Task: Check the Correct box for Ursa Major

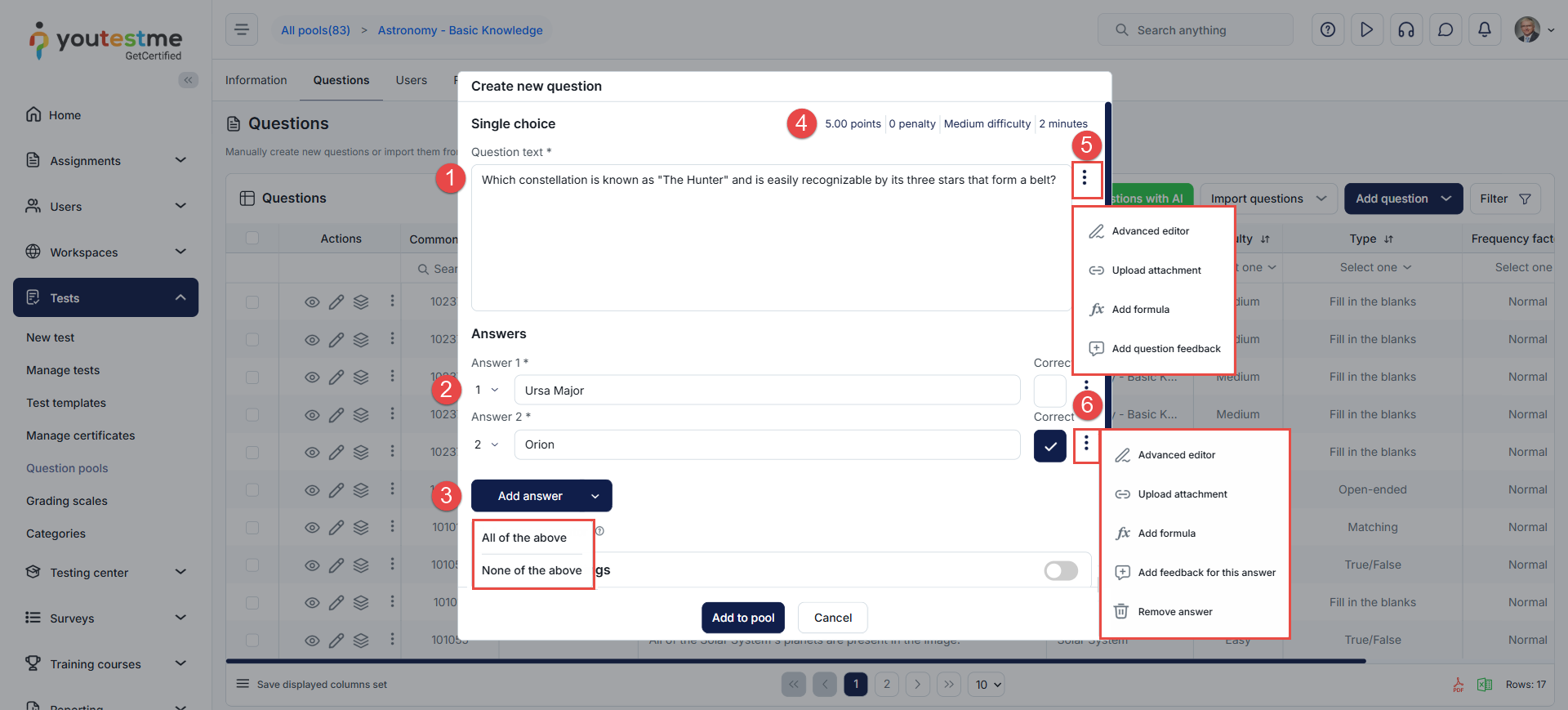Action: pyautogui.click(x=1049, y=391)
